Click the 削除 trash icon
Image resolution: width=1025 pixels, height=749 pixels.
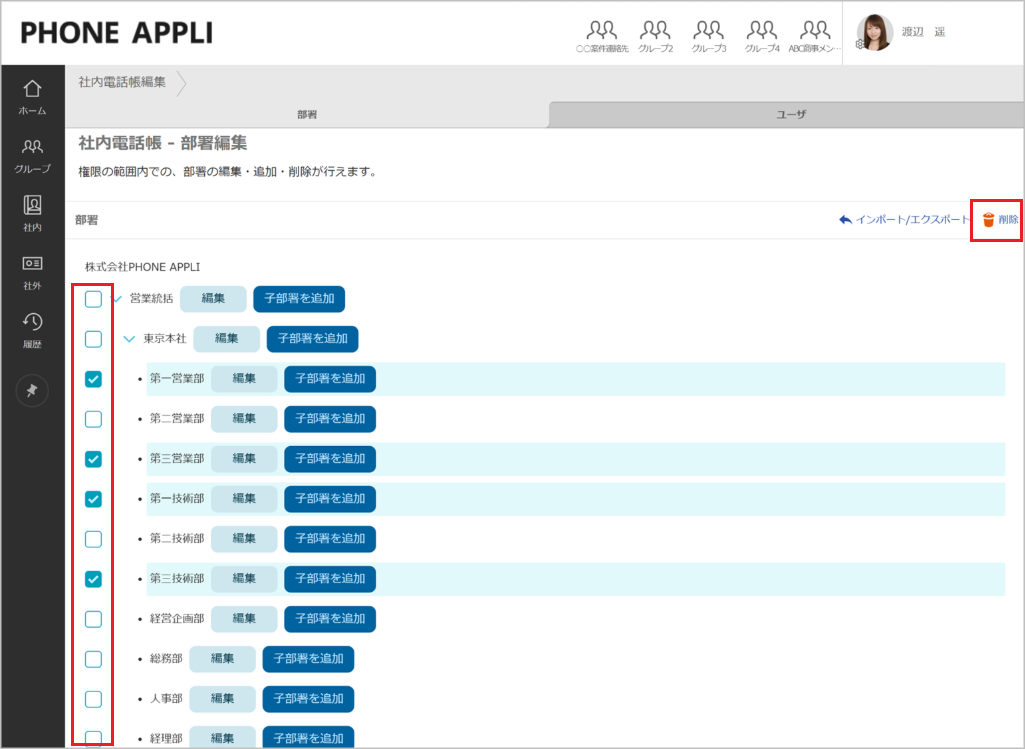(988, 220)
